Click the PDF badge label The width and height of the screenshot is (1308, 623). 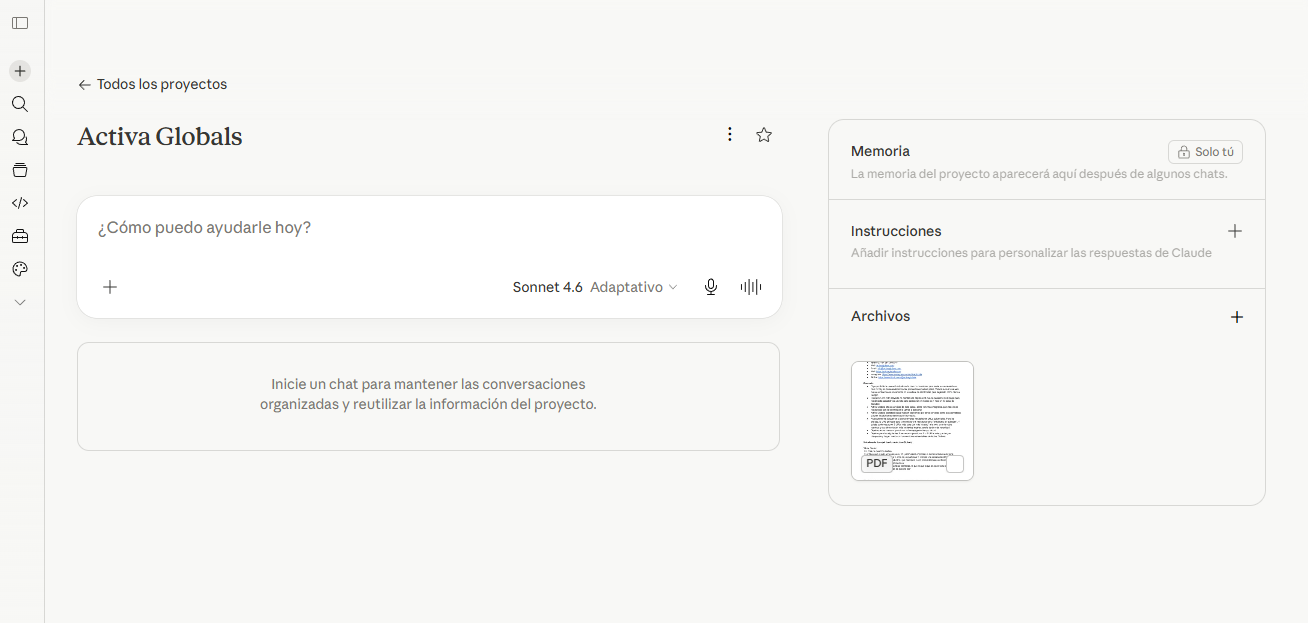(877, 464)
